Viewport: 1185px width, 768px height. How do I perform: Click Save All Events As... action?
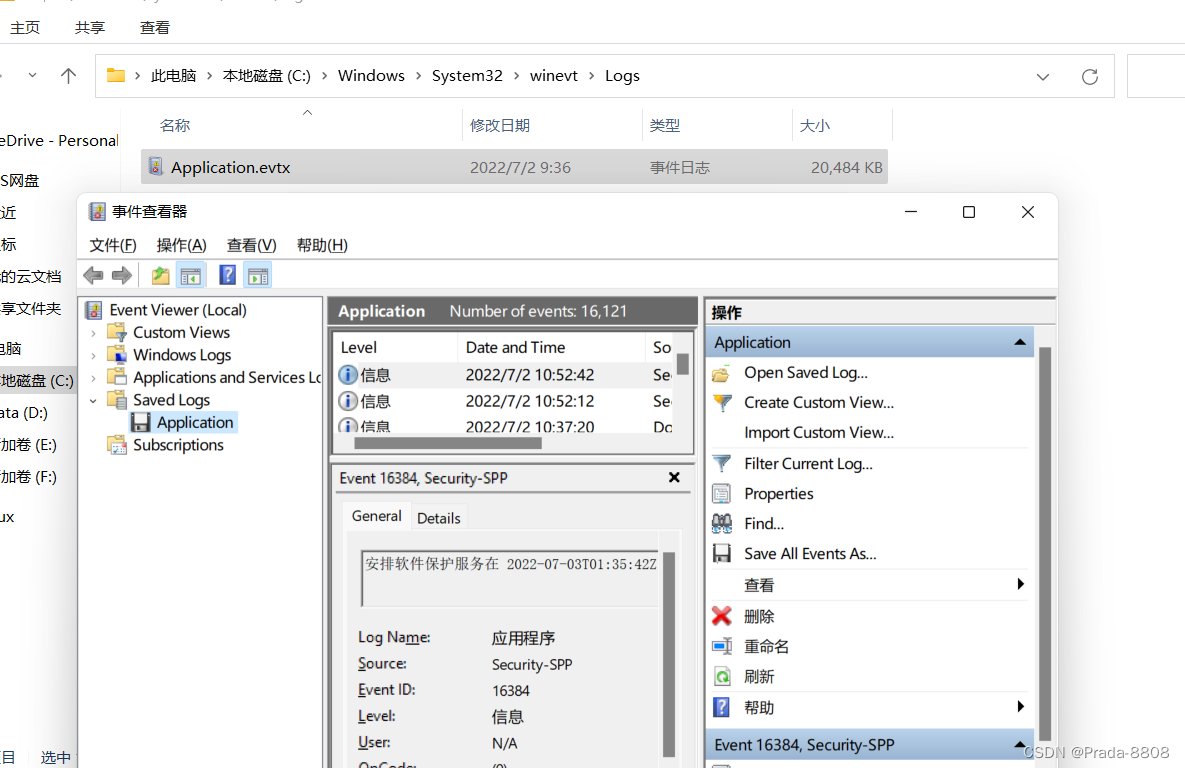coord(810,553)
